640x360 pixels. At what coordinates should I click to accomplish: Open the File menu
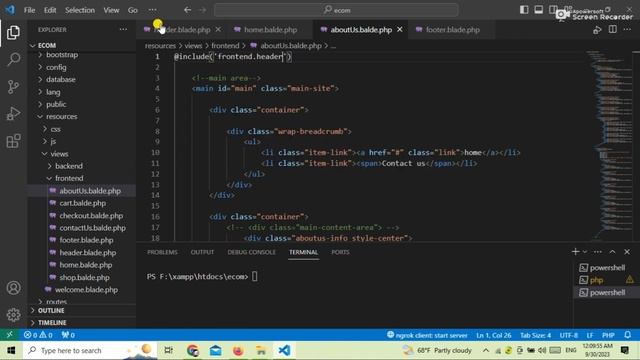coord(29,10)
